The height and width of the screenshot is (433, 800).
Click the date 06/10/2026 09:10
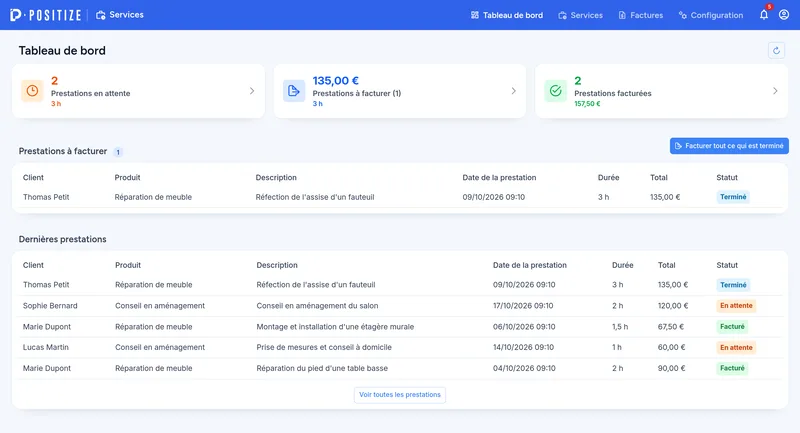click(524, 326)
